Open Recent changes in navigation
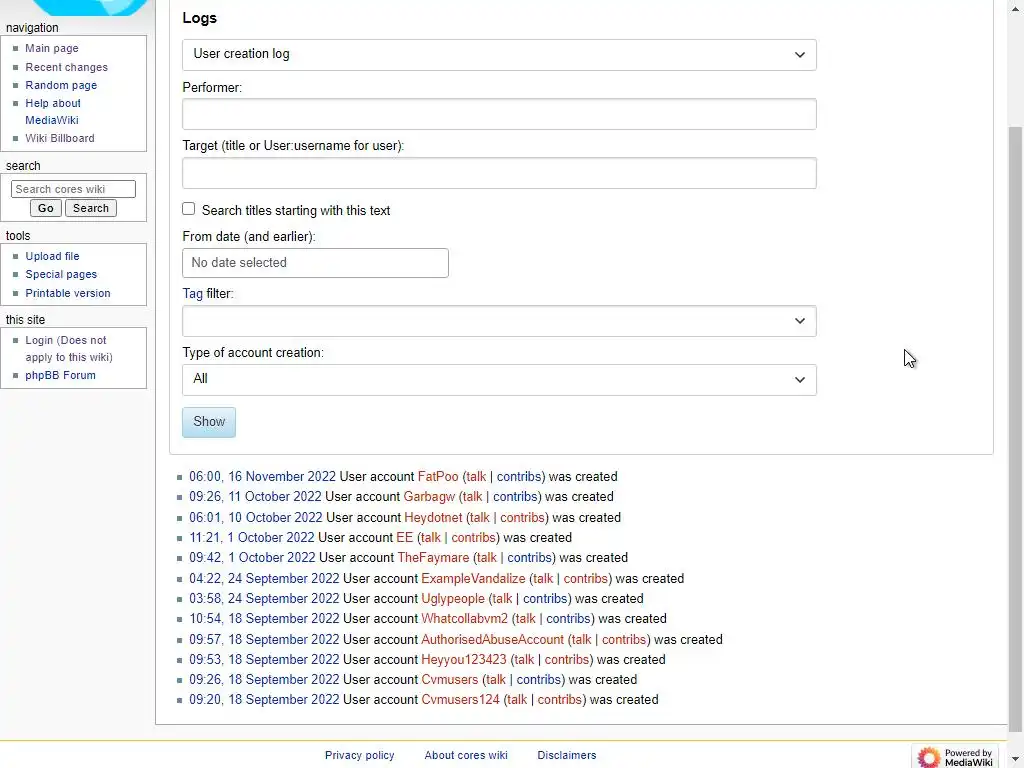Screen dimensions: 1024x768 click(66, 67)
